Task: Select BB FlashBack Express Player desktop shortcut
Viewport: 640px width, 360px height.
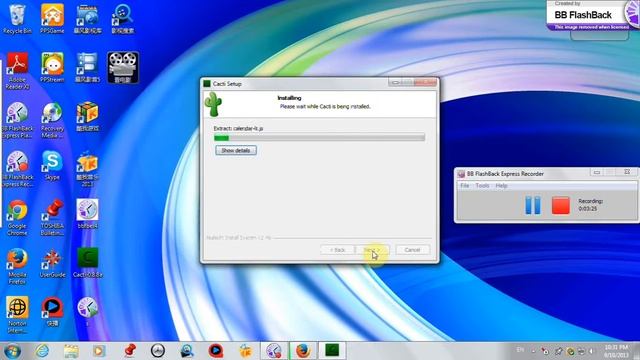Action: point(17,120)
